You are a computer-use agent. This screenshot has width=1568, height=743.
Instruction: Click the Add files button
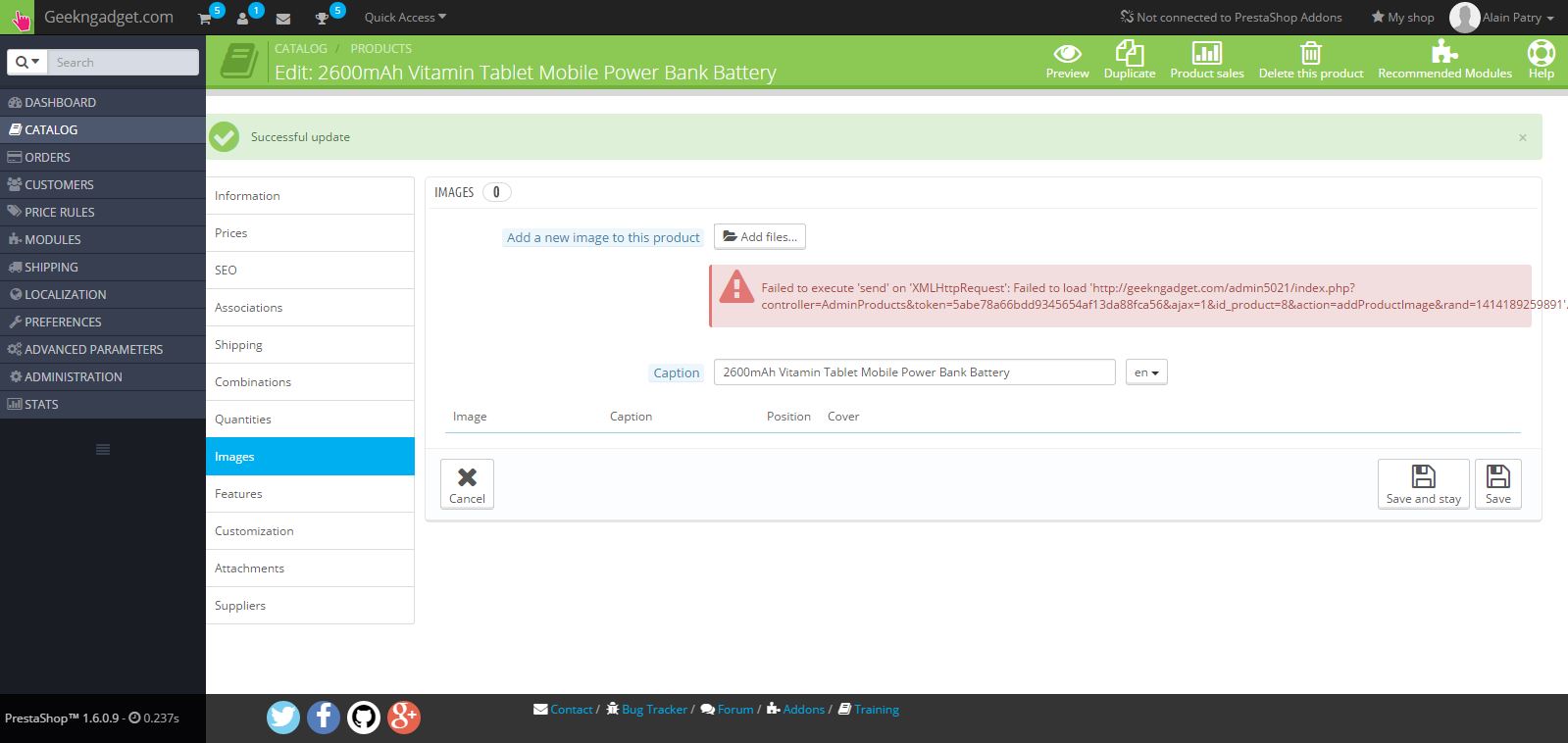pos(761,237)
